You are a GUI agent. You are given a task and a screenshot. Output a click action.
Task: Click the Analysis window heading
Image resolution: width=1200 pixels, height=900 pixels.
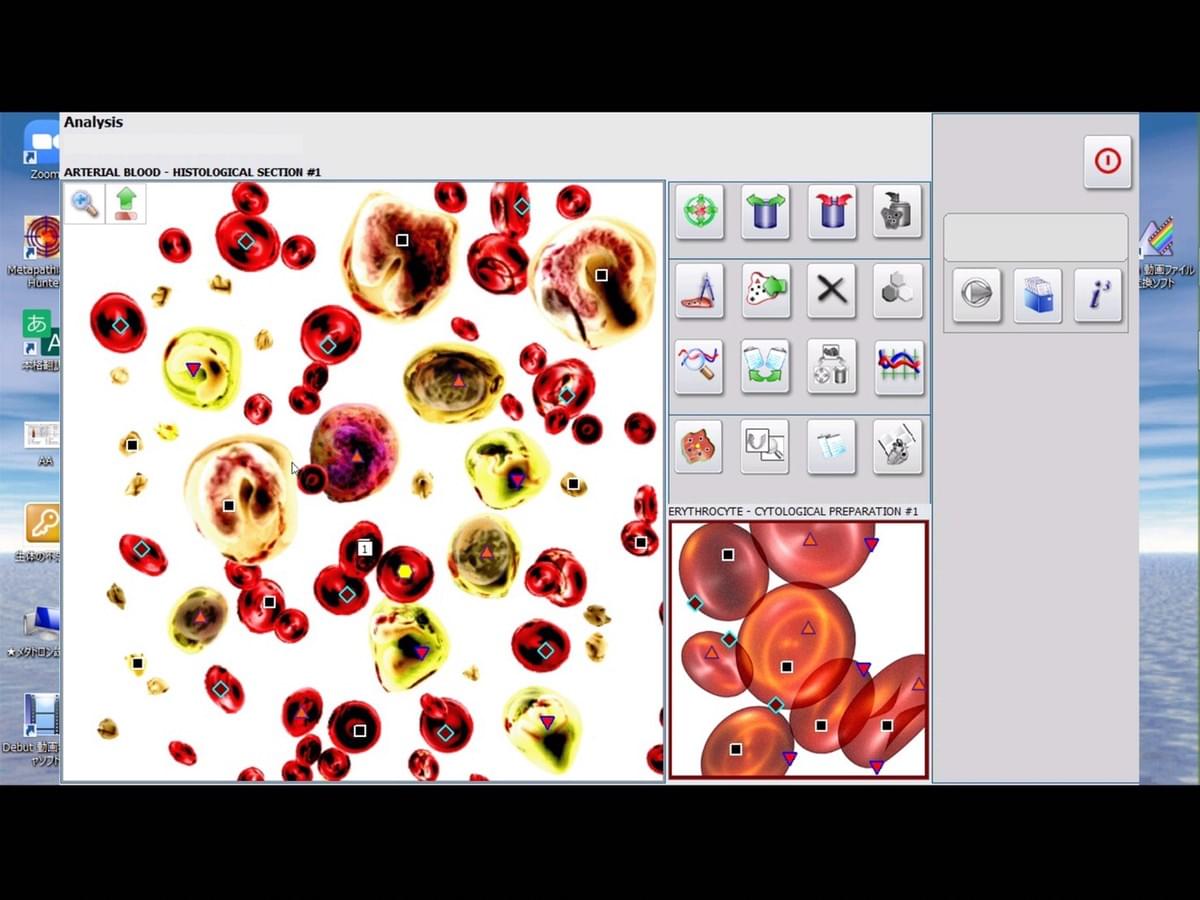[x=94, y=122]
